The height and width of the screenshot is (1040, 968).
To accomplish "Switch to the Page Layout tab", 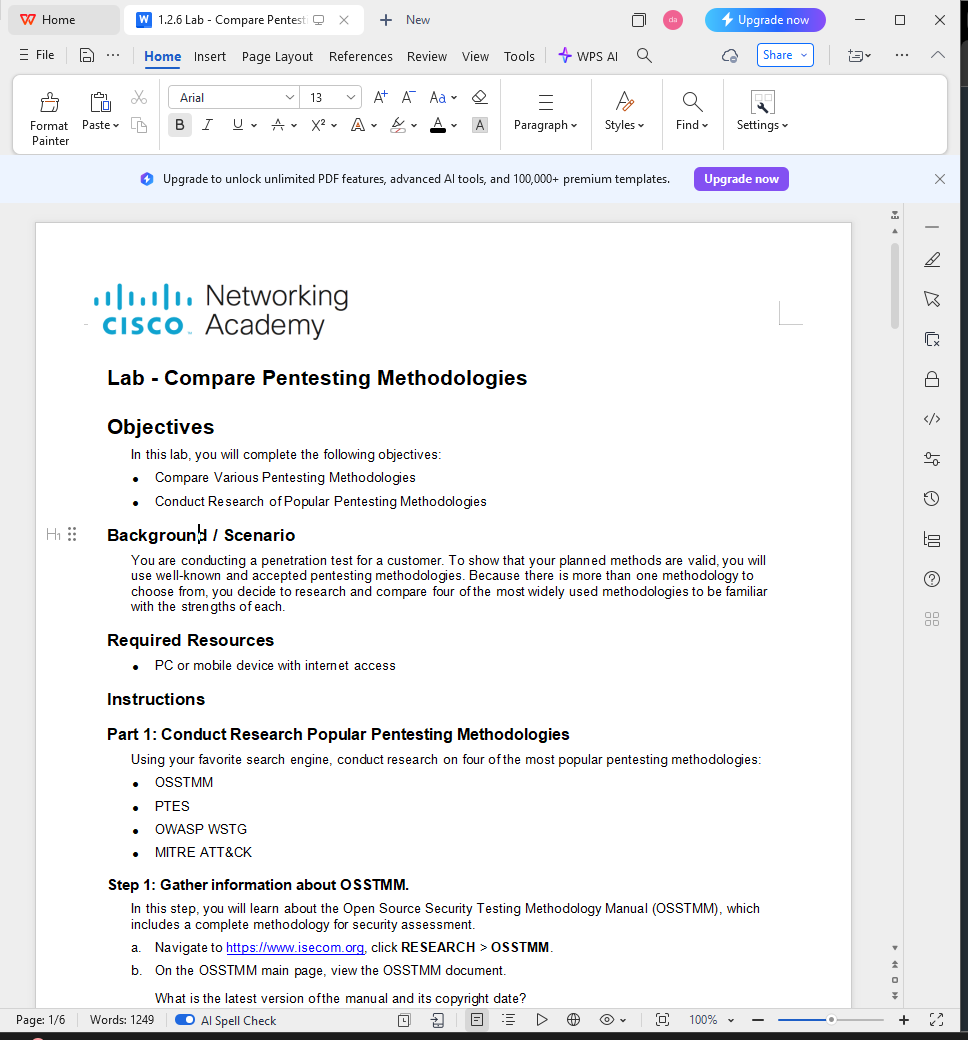I will (x=277, y=56).
